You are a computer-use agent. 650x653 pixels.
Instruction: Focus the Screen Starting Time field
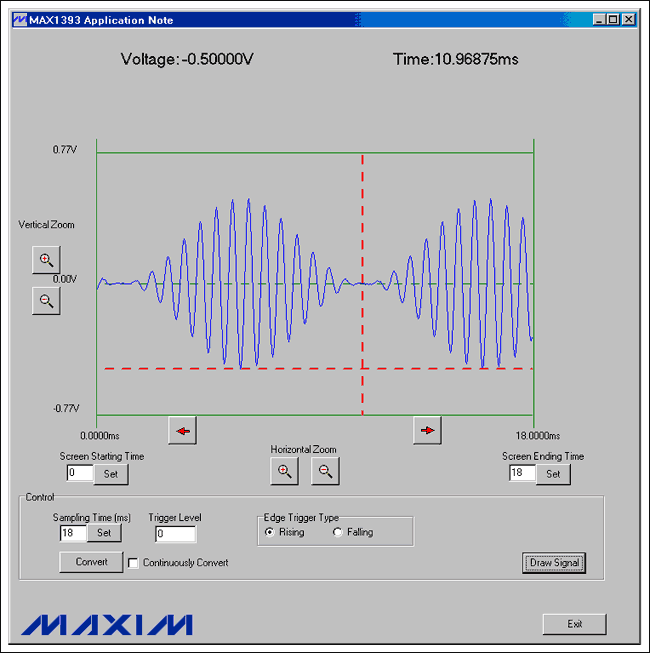(79, 473)
